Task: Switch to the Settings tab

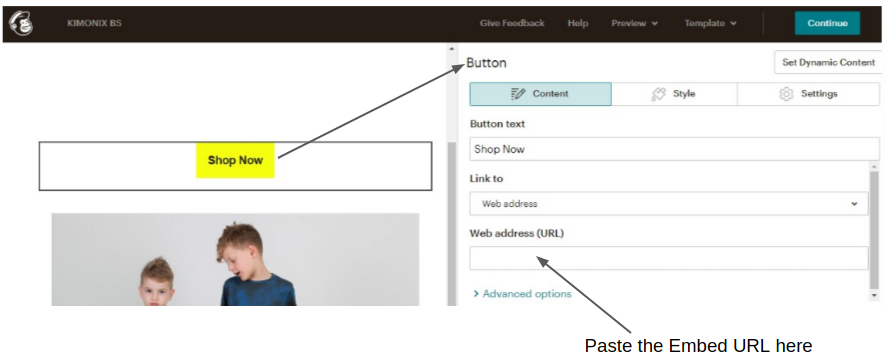Action: click(x=809, y=94)
